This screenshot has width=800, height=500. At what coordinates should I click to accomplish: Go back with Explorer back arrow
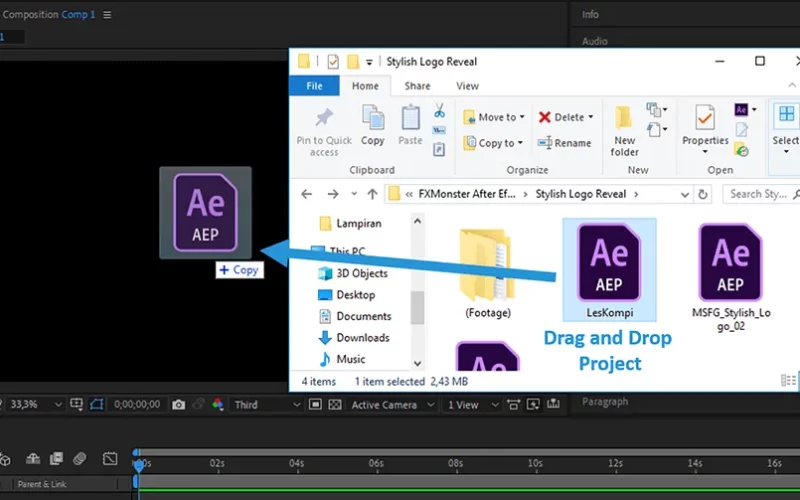click(307, 194)
